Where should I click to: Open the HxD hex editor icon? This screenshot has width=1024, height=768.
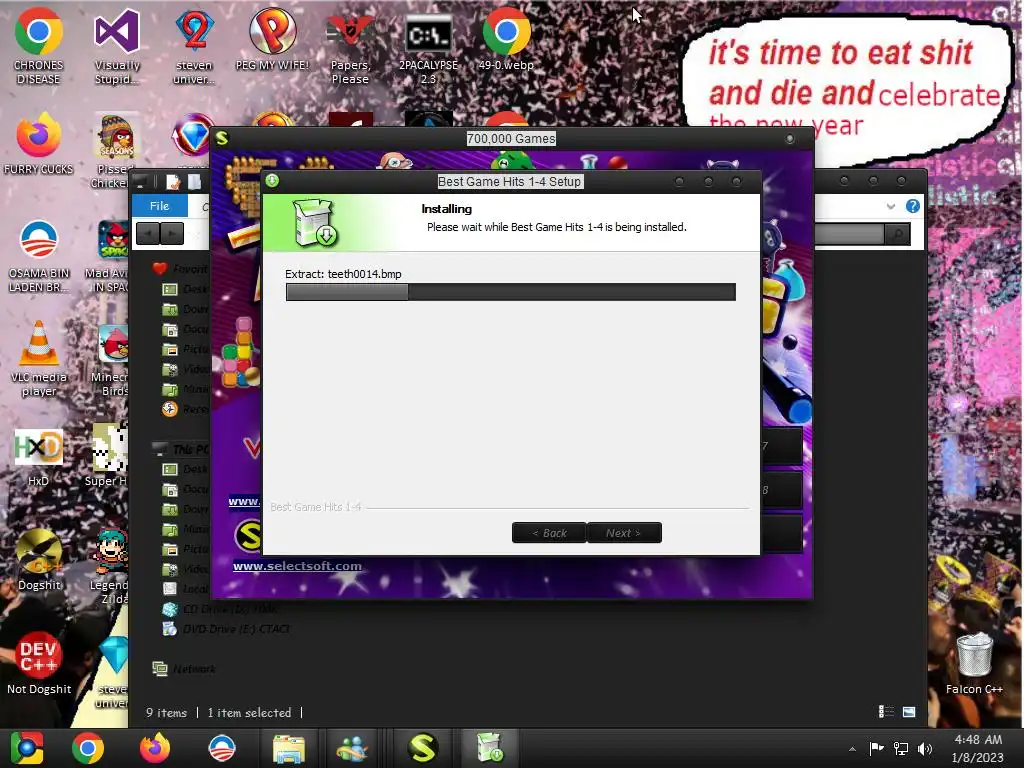pos(39,457)
